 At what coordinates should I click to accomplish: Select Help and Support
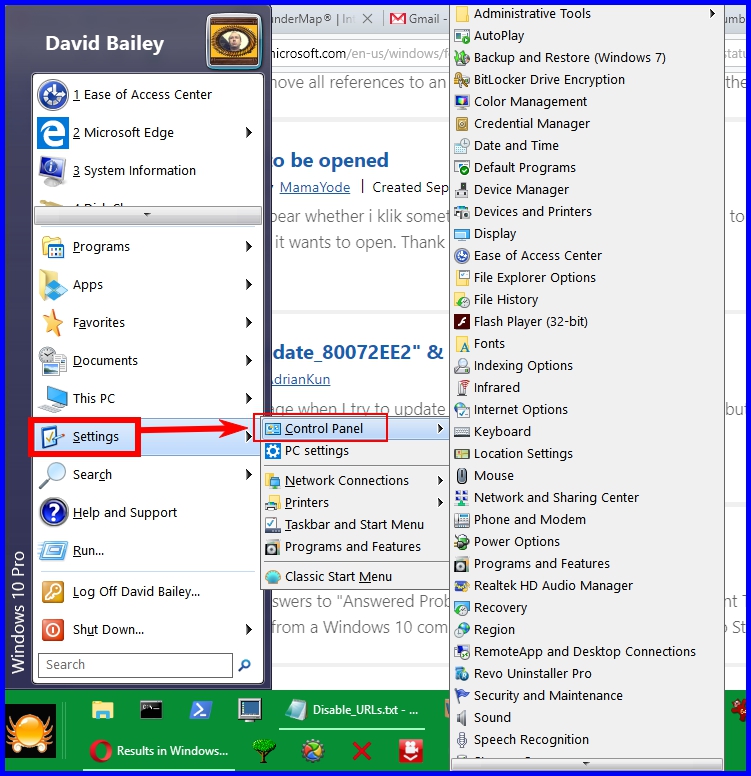(148, 513)
